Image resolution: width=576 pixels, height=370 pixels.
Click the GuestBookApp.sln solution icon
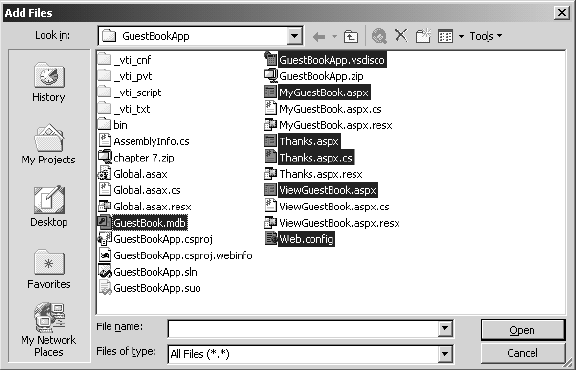point(105,272)
